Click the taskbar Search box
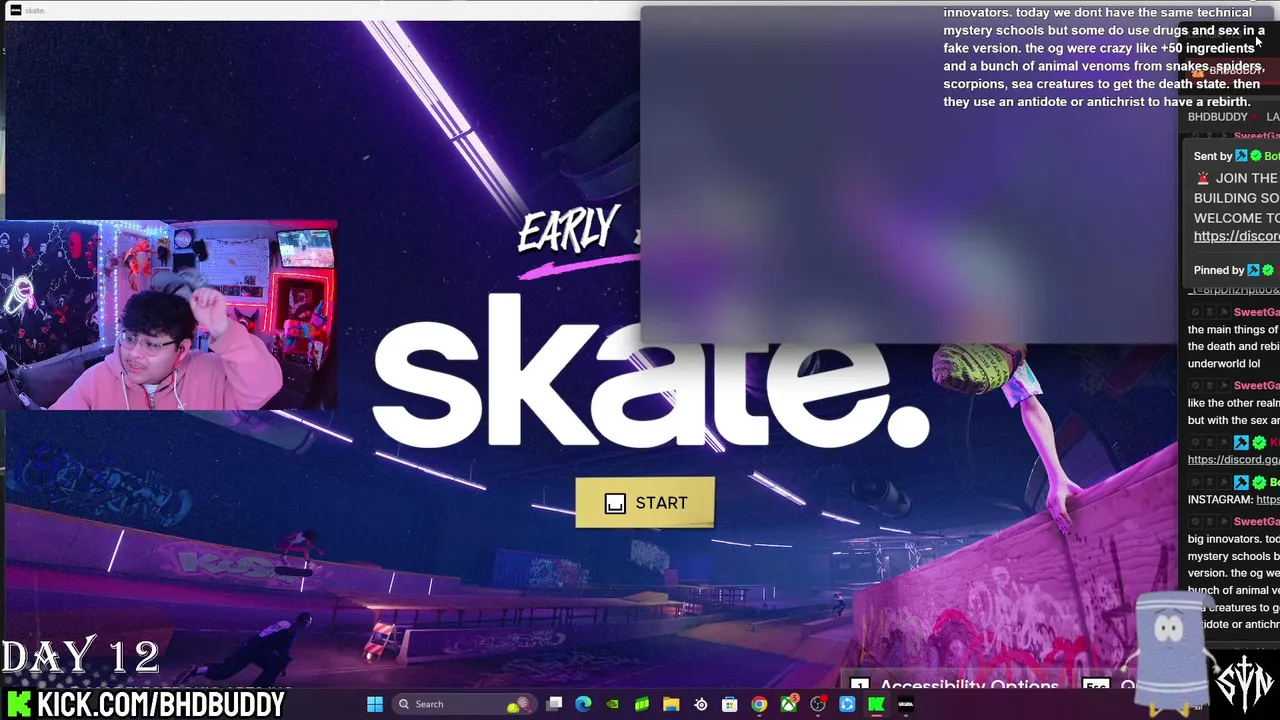The height and width of the screenshot is (720, 1280). pyautogui.click(x=464, y=704)
